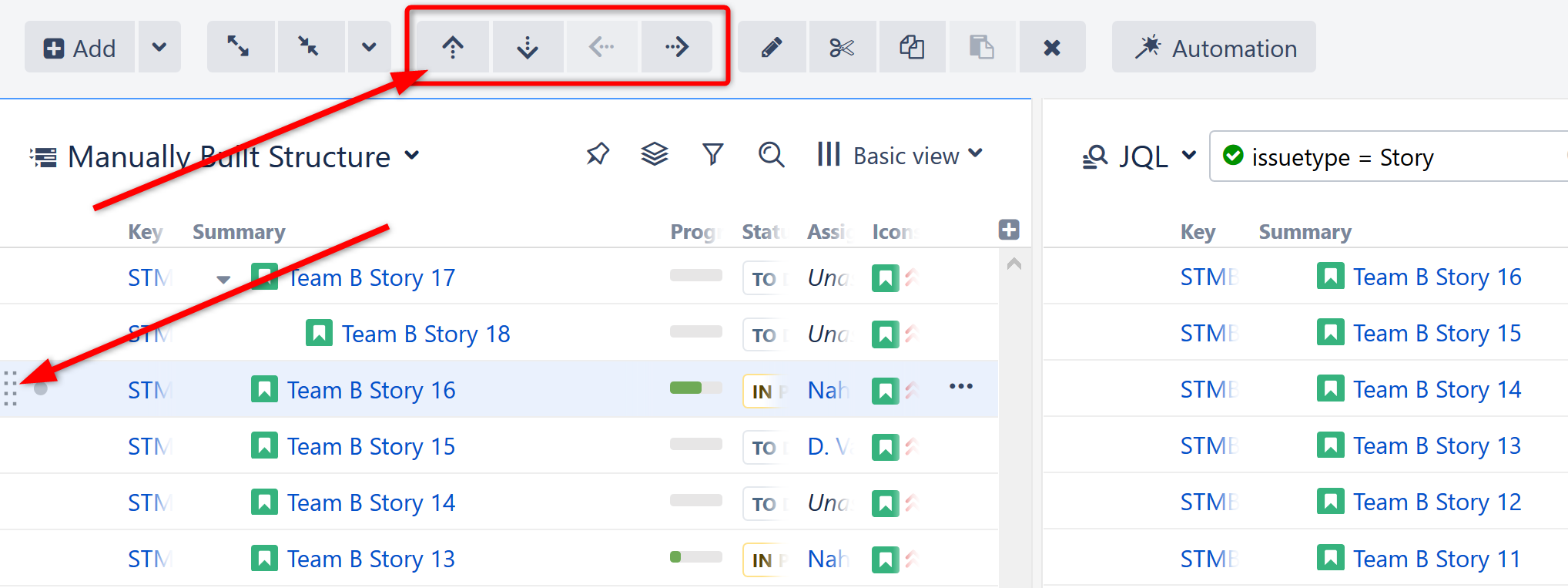Click the copy icon in toolbar
This screenshot has height=588, width=1568.
(912, 48)
